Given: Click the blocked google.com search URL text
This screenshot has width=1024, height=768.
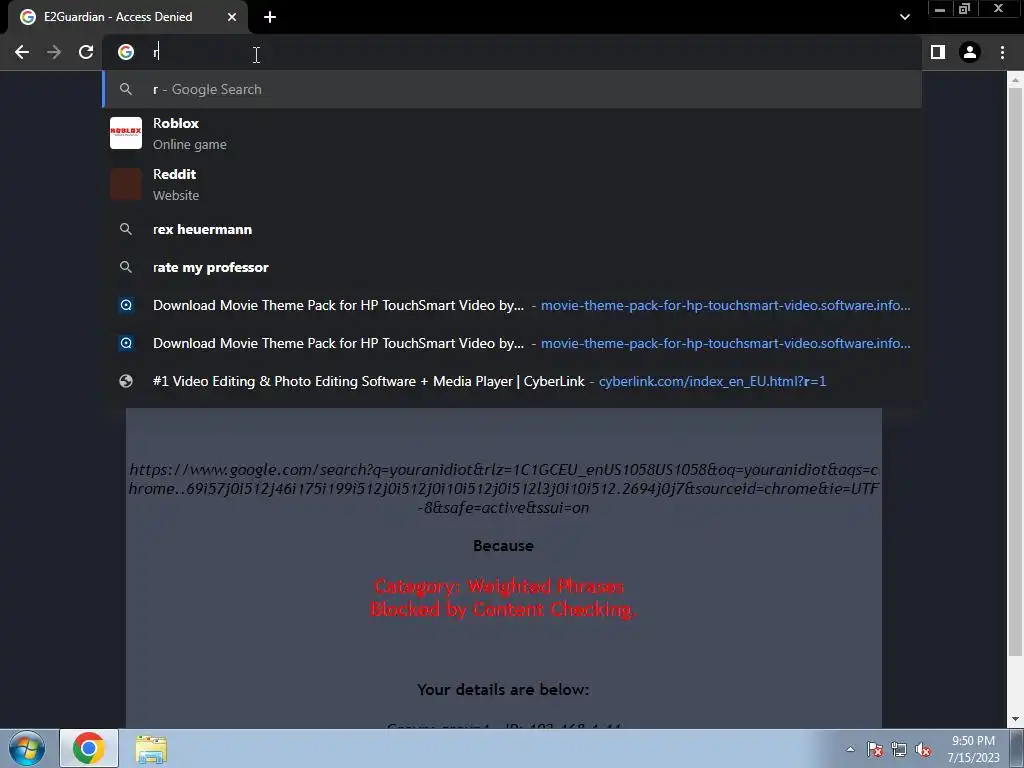Looking at the screenshot, I should 504,488.
